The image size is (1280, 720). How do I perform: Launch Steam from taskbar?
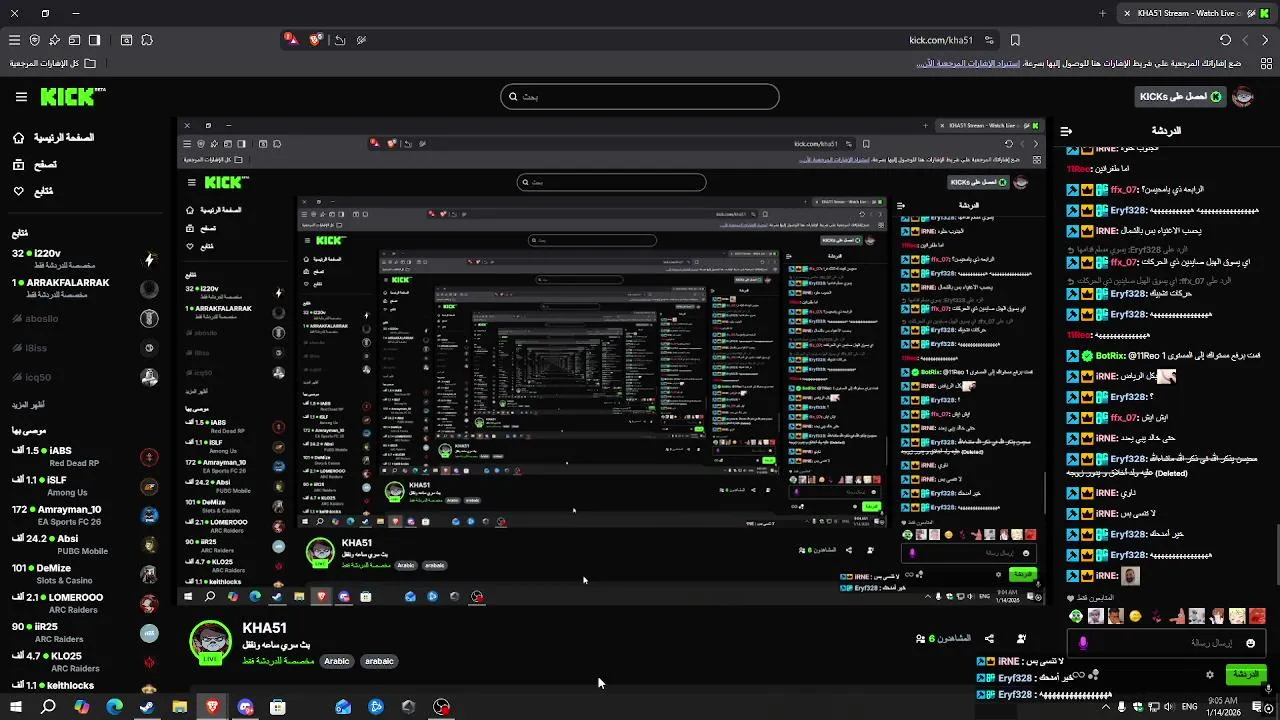click(x=147, y=707)
